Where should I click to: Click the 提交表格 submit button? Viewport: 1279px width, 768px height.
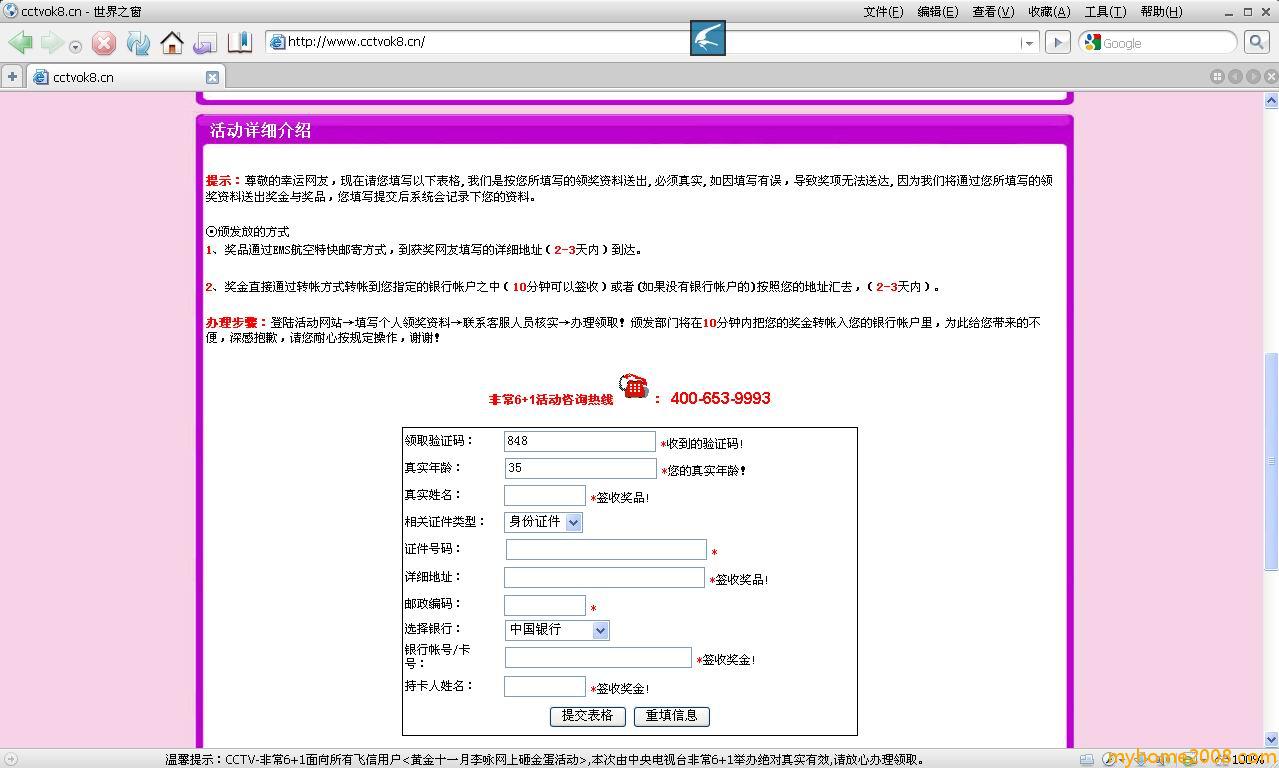[587, 716]
